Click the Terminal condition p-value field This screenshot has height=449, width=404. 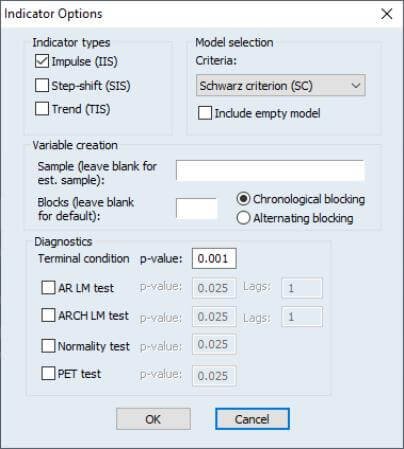coord(214,258)
